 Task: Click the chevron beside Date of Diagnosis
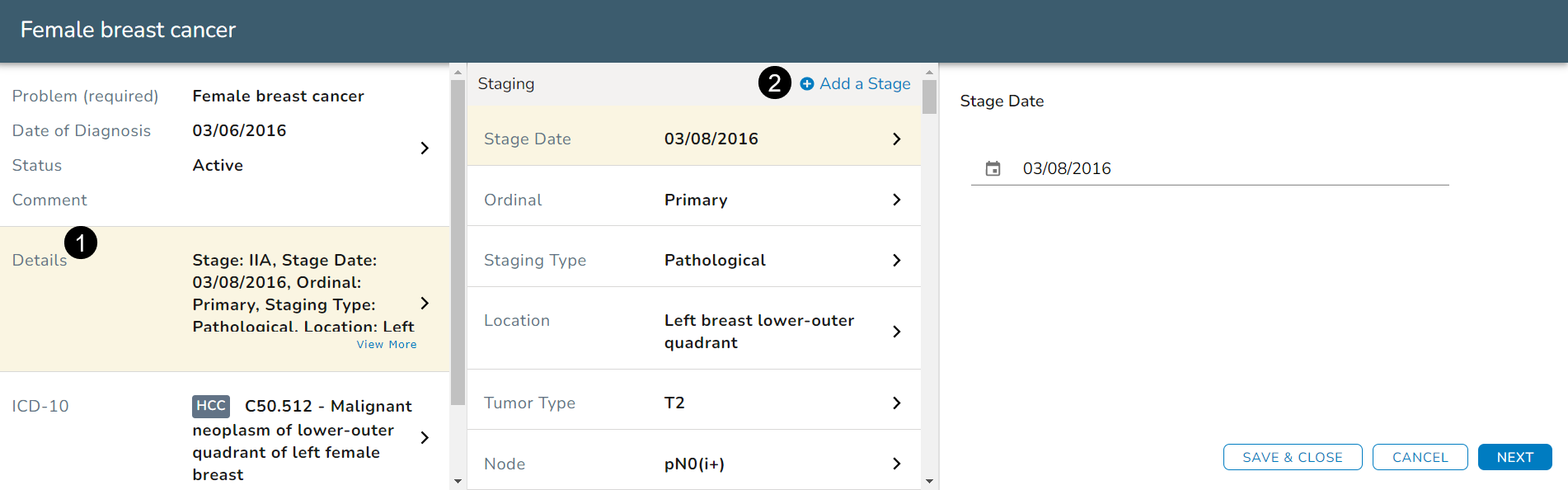tap(425, 148)
